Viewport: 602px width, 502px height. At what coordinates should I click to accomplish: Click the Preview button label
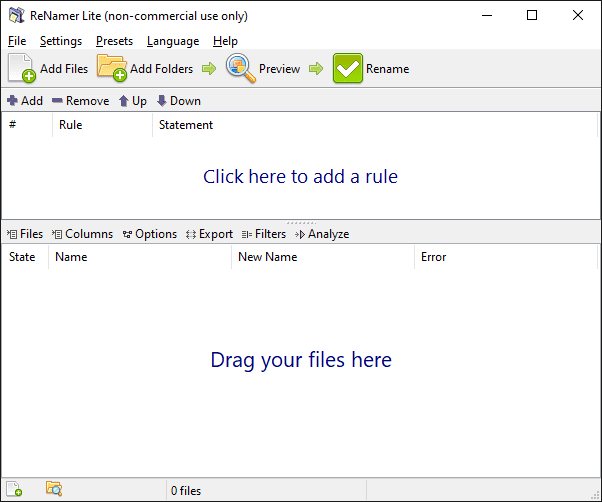pos(280,69)
